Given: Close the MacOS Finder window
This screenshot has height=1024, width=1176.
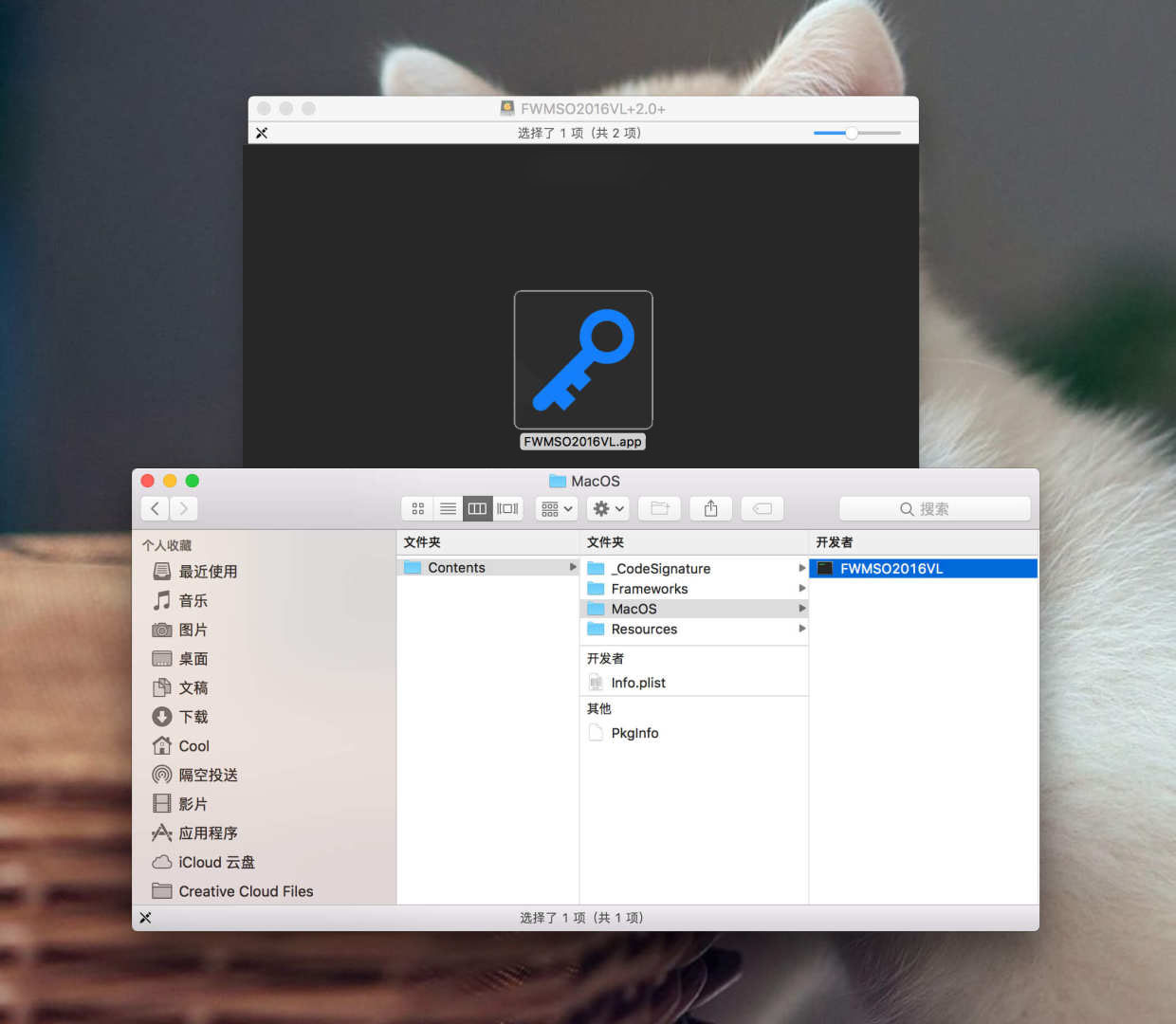Looking at the screenshot, I should (x=147, y=481).
